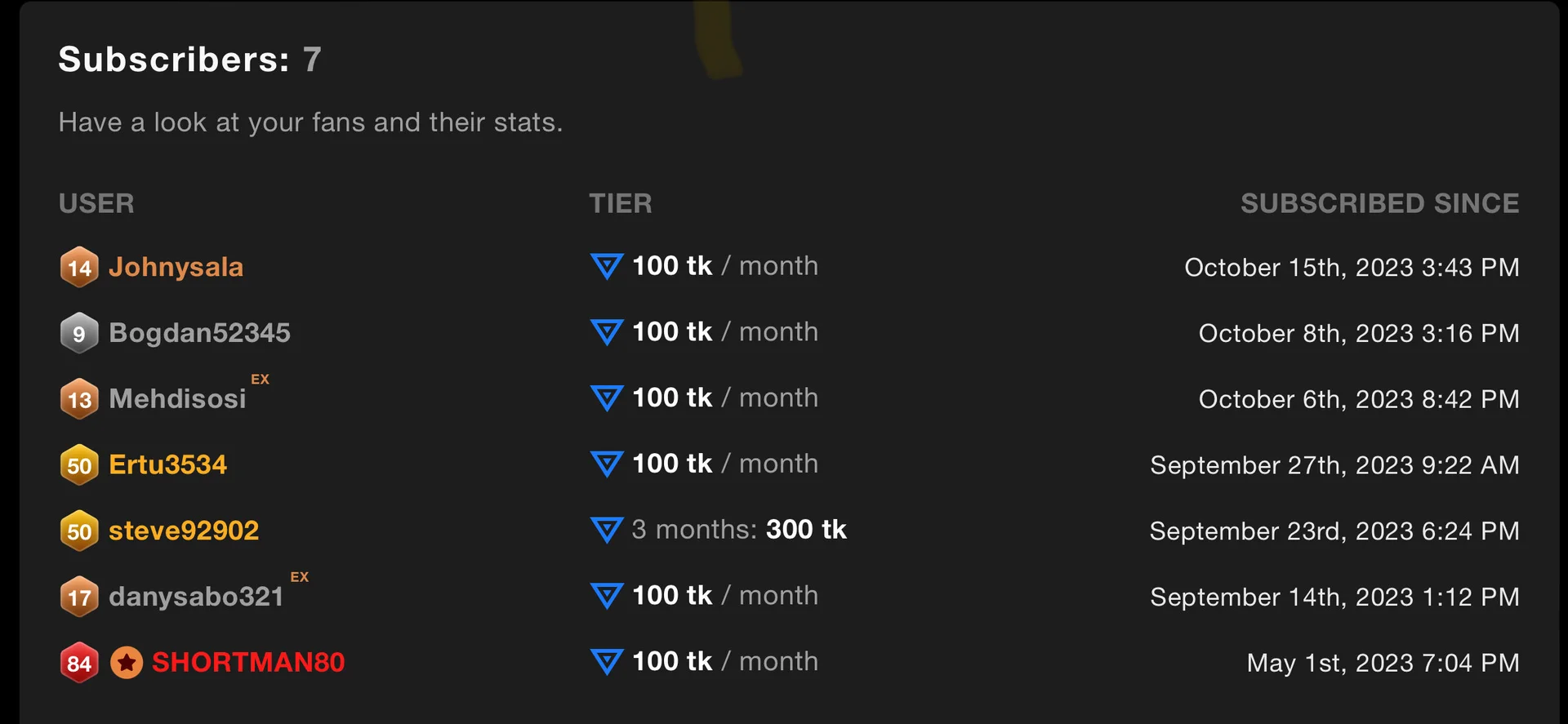Click SHORTMAN80's red level 84 badge
This screenshot has width=1568, height=724.
[x=79, y=663]
